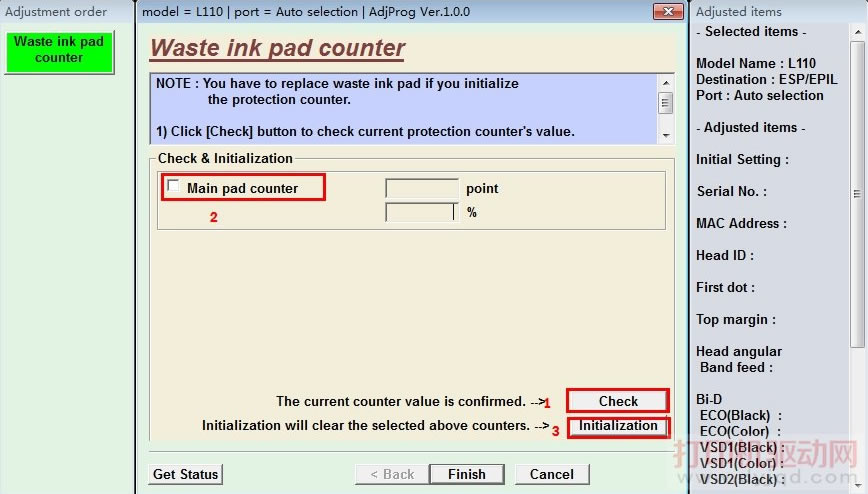
Task: Select green Waste ink pad counter item
Action: 59,50
